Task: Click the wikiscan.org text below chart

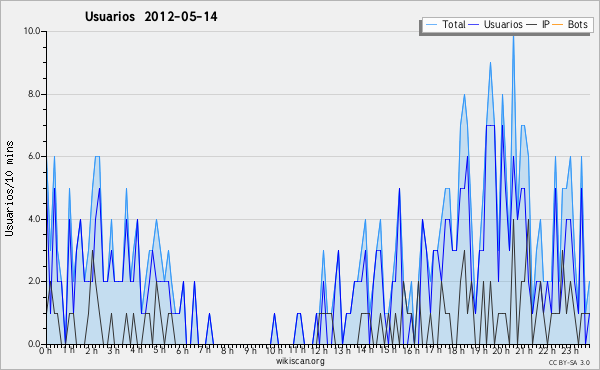Action: coord(300,361)
